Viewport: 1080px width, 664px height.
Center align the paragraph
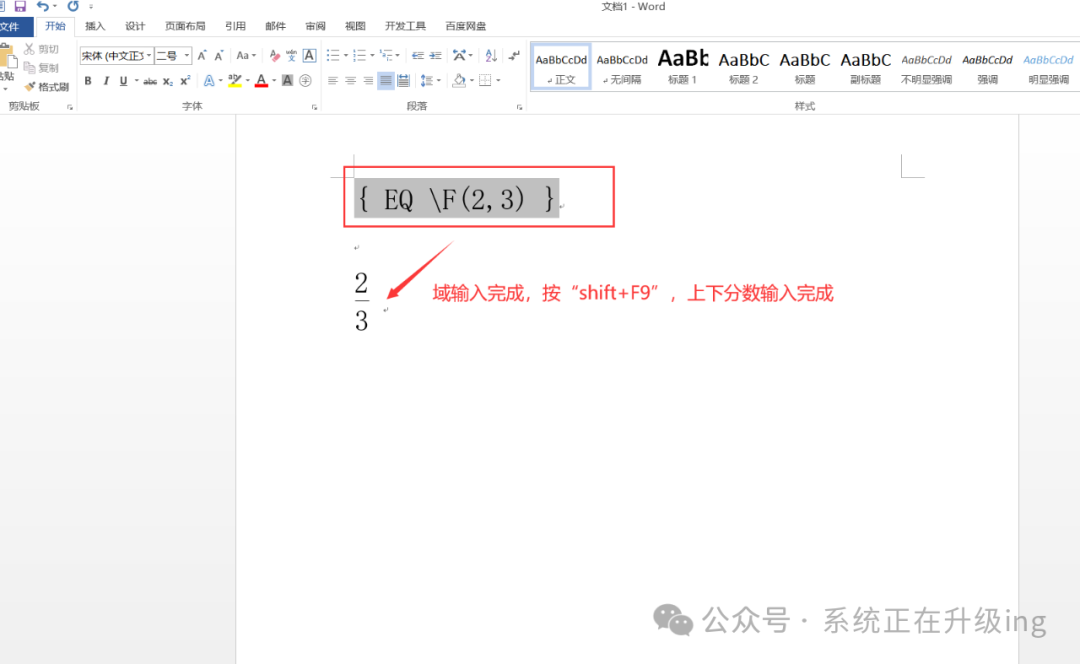tap(350, 81)
